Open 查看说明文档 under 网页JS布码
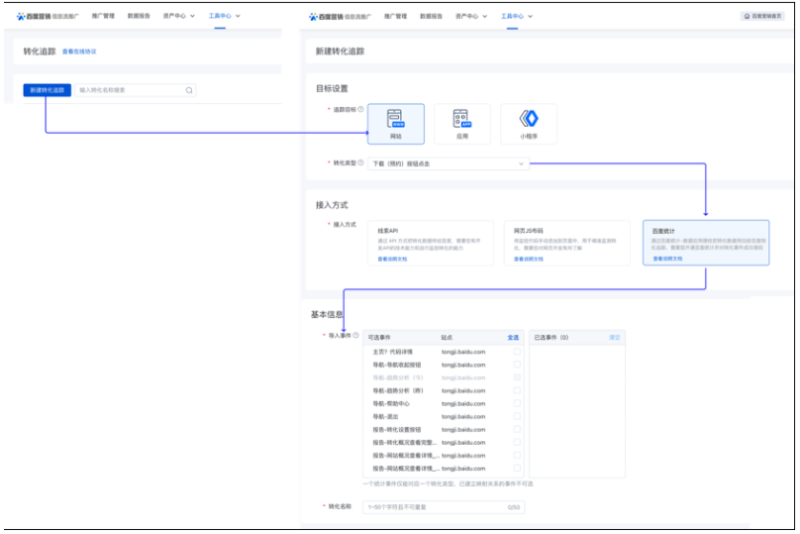Image resolution: width=800 pixels, height=534 pixels. pyautogui.click(x=528, y=259)
